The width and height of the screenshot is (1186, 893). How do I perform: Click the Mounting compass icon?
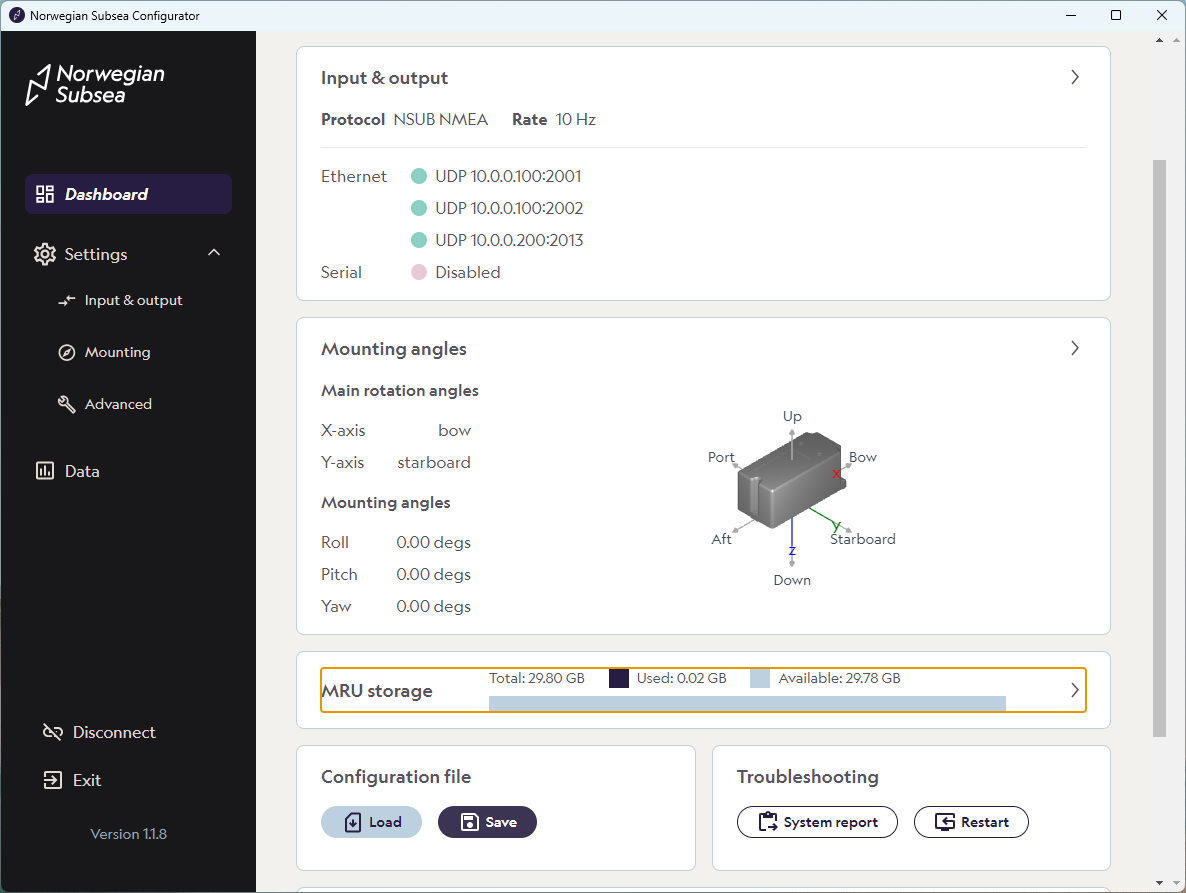(x=67, y=352)
